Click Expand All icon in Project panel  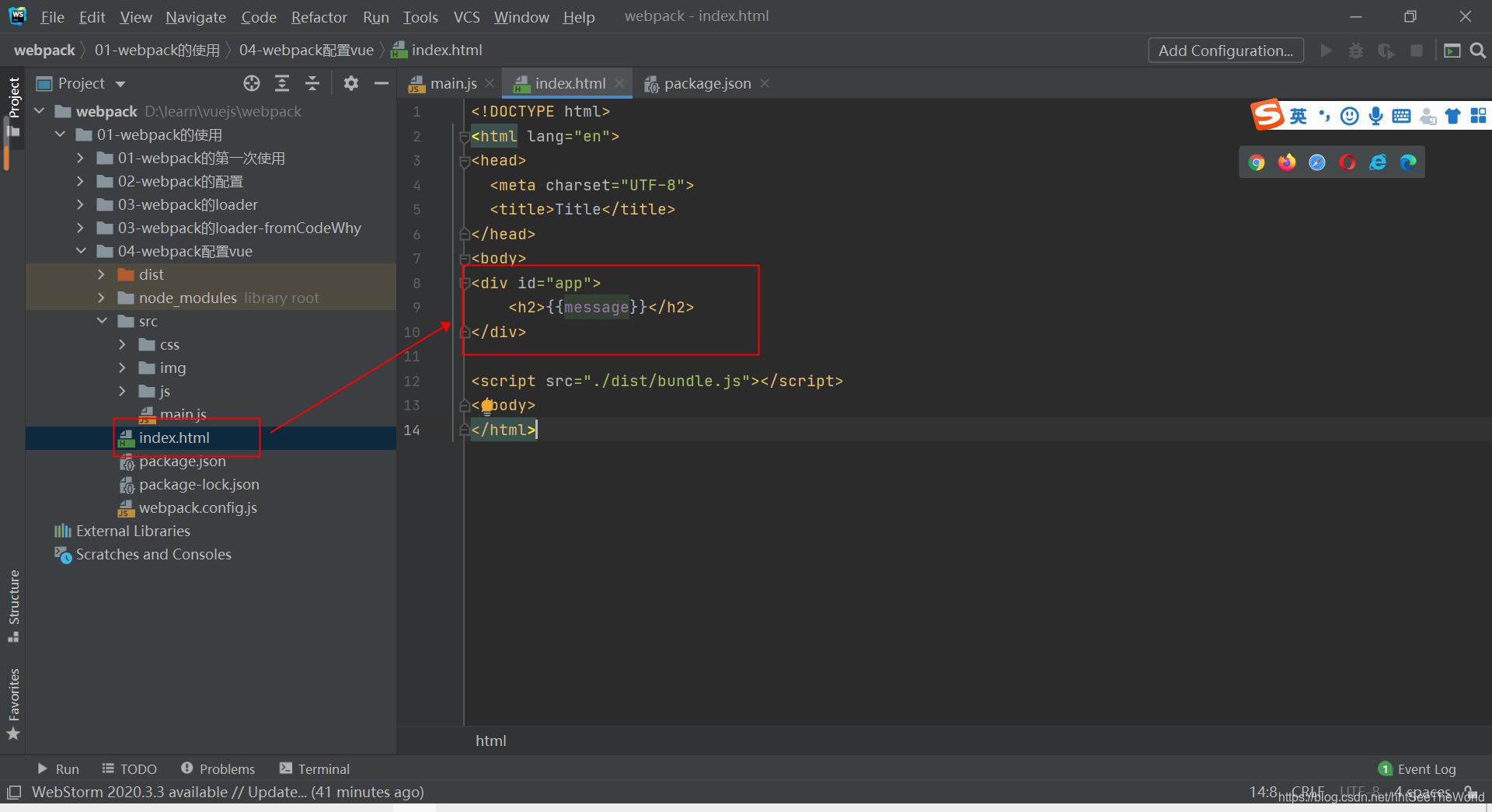click(x=282, y=83)
